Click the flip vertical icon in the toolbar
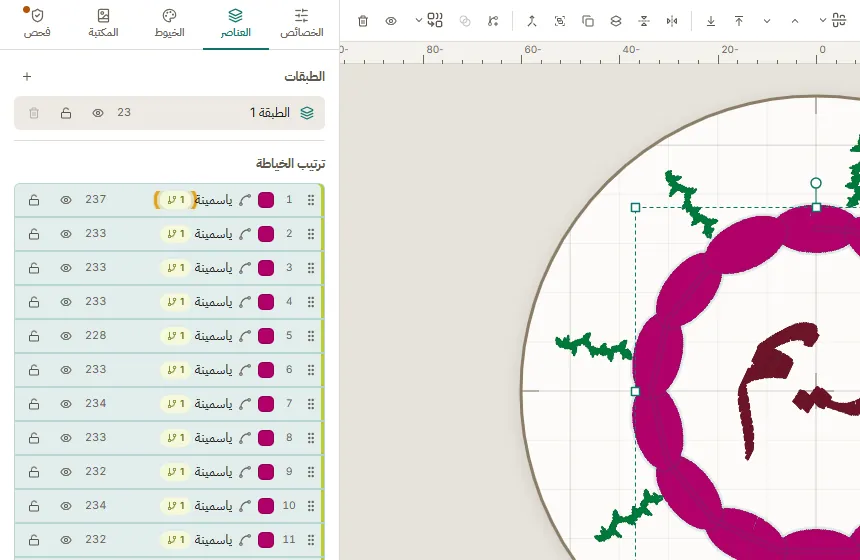The width and height of the screenshot is (860, 560). tap(644, 21)
